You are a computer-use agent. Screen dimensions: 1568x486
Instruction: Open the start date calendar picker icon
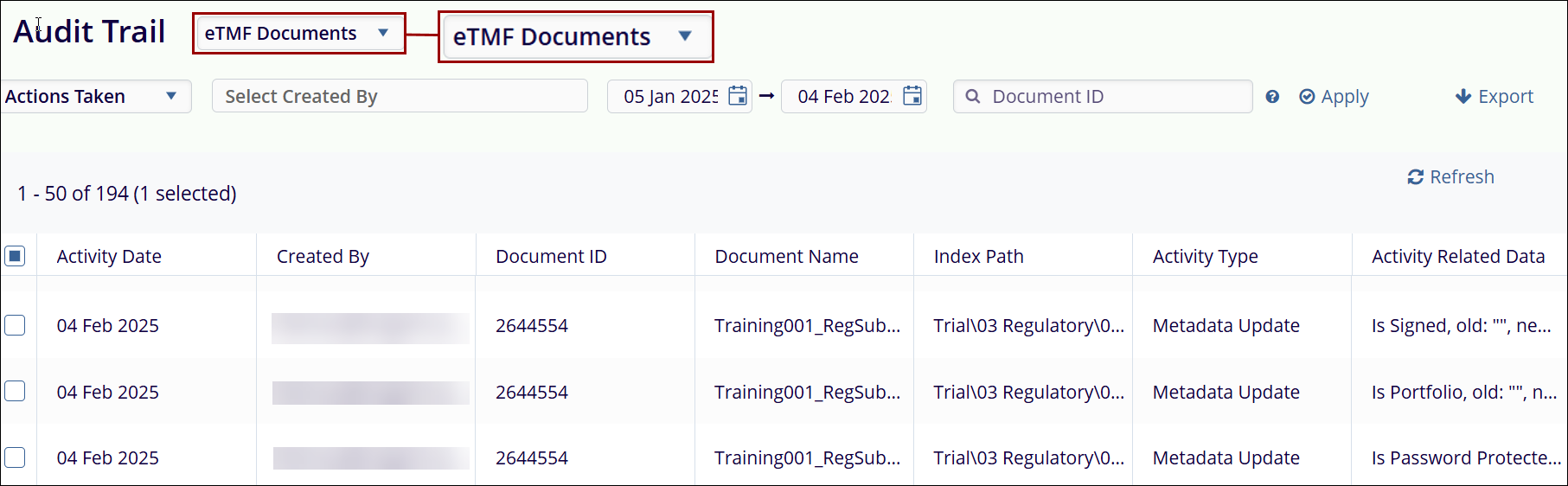pyautogui.click(x=737, y=96)
